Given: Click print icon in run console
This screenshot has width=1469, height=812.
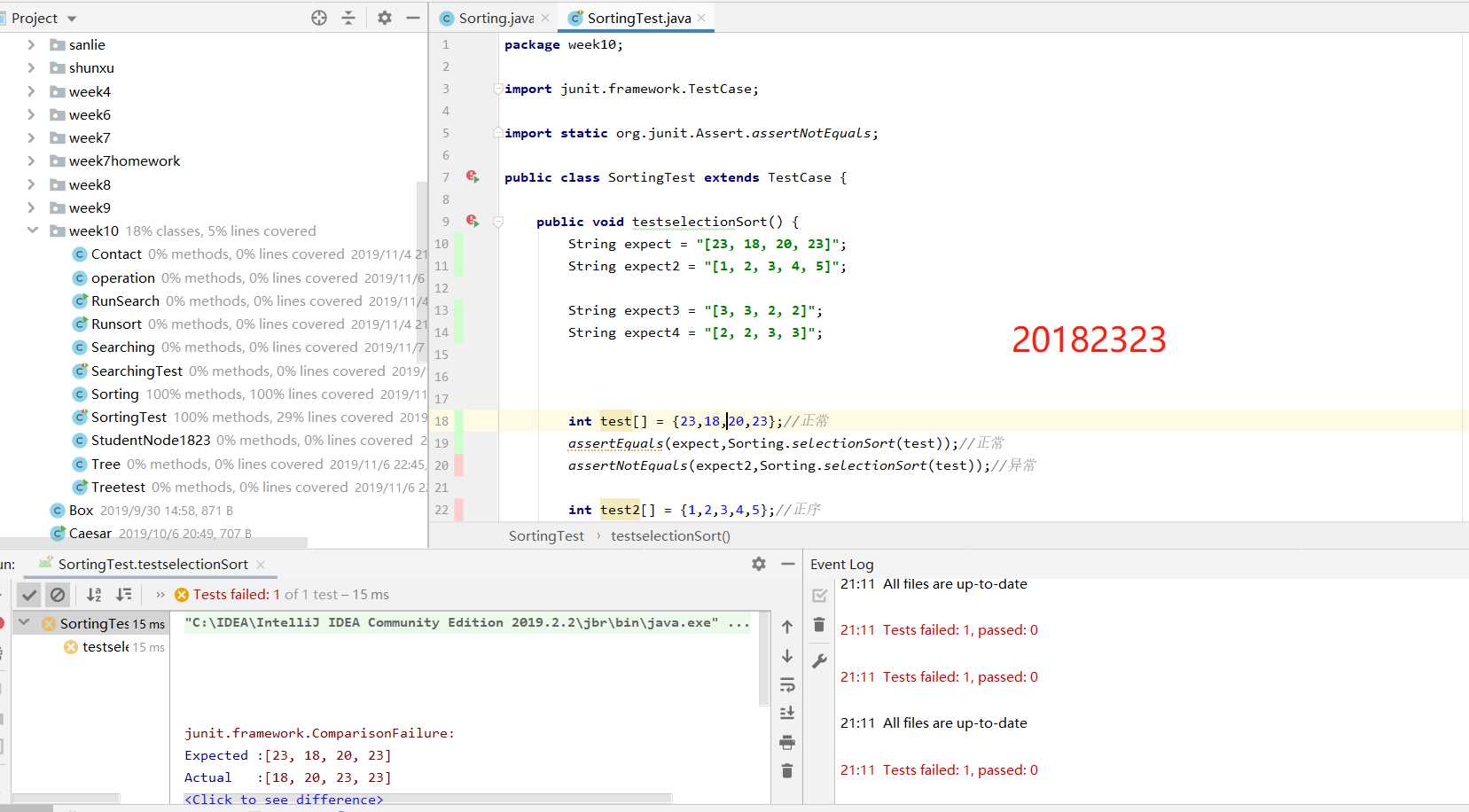Looking at the screenshot, I should click(x=787, y=743).
